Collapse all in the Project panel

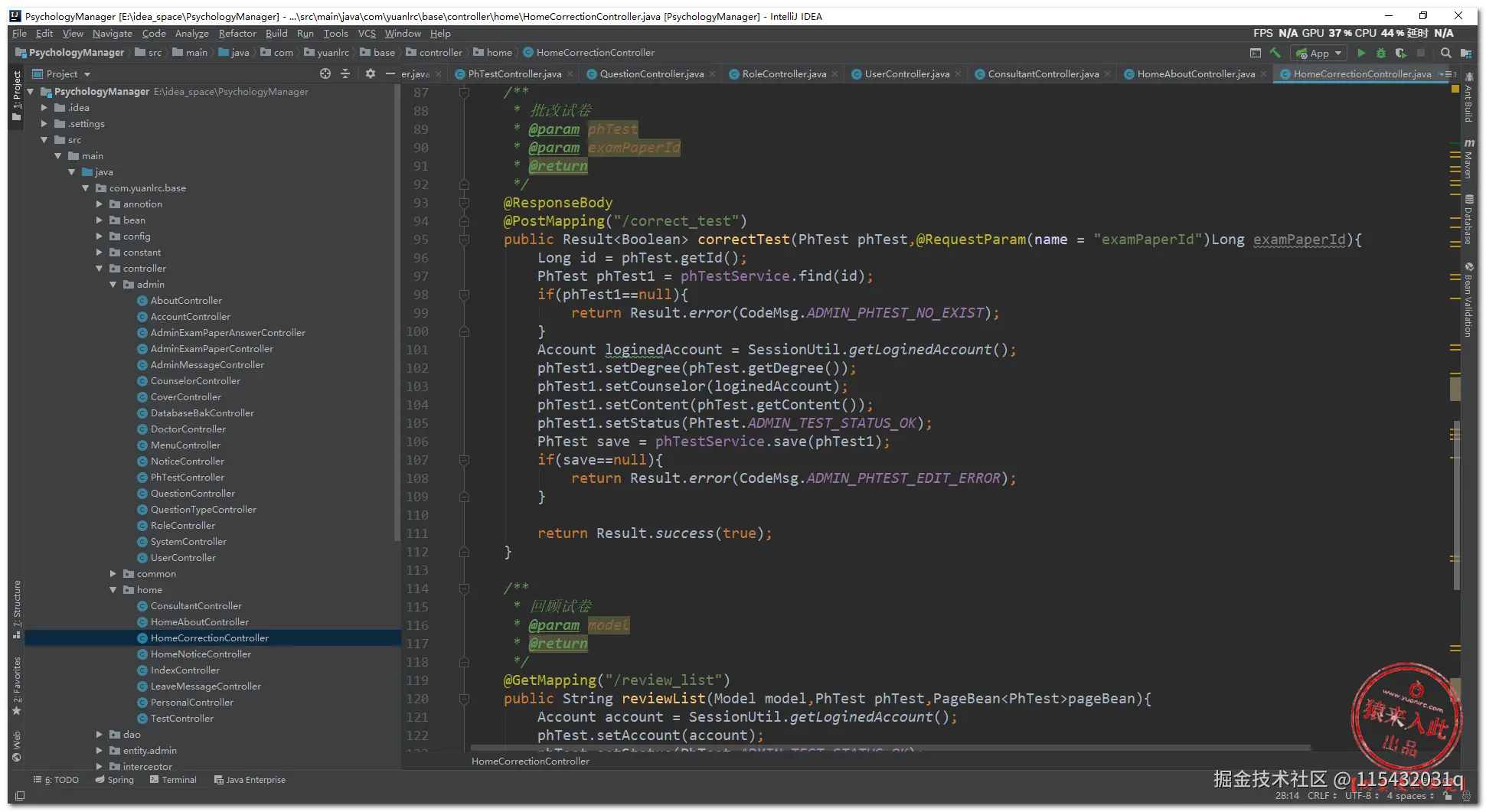tap(345, 73)
